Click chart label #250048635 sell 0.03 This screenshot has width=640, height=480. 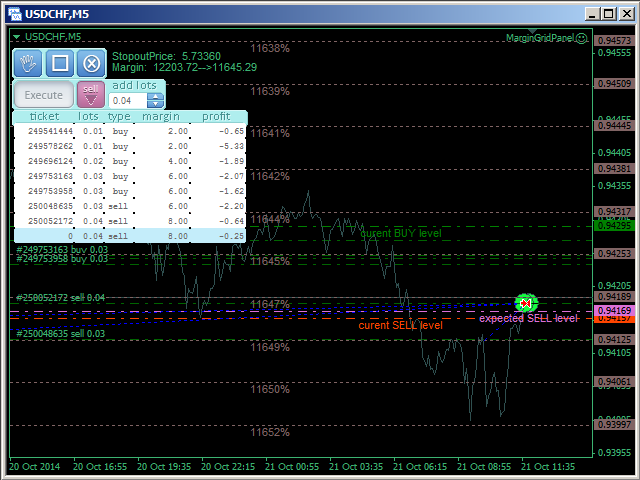point(60,334)
